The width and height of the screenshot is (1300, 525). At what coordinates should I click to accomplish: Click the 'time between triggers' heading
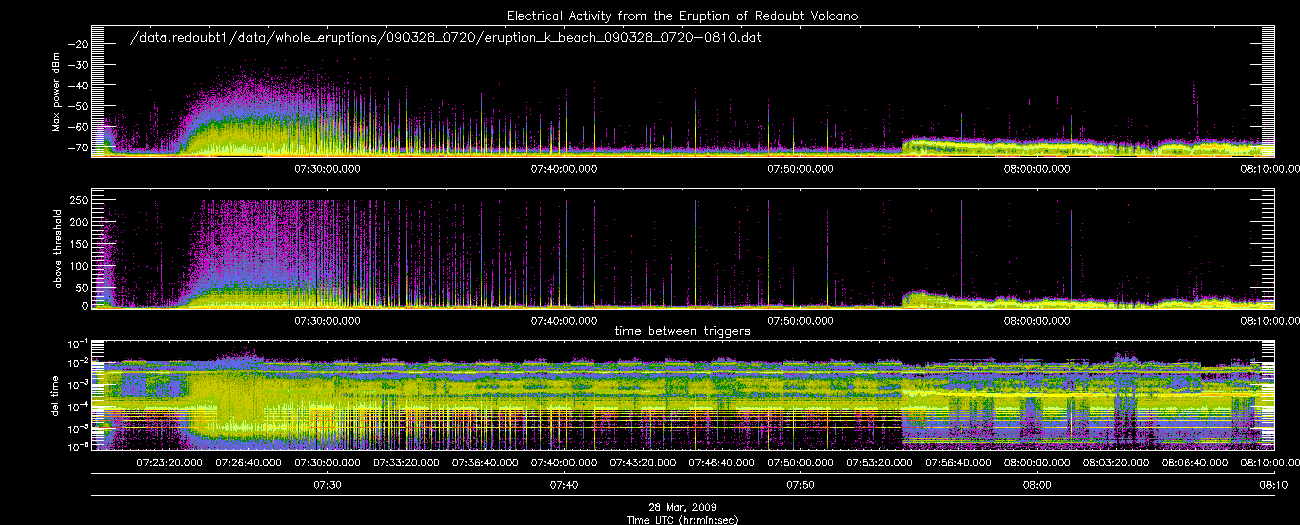click(683, 330)
